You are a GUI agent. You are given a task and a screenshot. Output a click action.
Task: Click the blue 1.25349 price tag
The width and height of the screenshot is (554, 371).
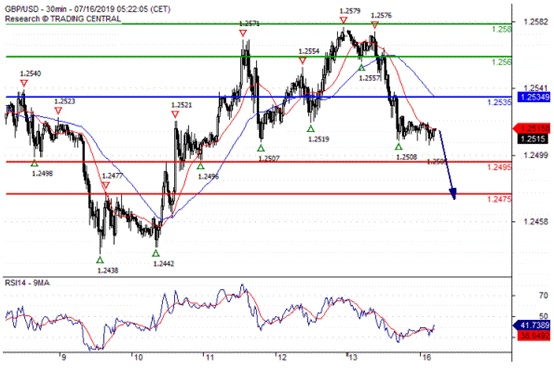(534, 97)
